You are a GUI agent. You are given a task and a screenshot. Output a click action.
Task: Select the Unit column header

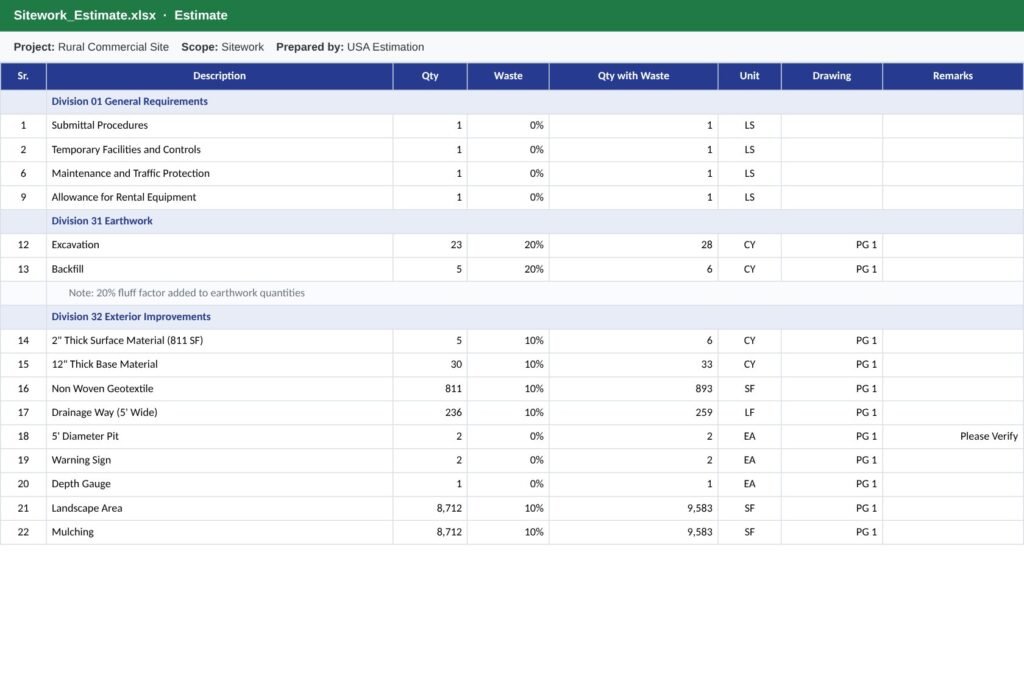coord(749,76)
